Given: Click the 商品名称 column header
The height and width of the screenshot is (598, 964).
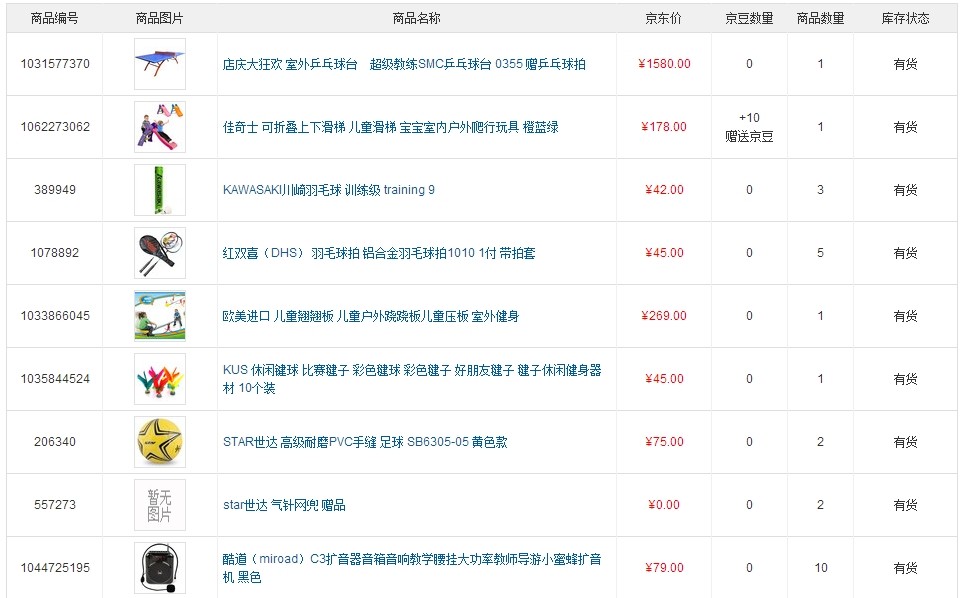Looking at the screenshot, I should coord(416,18).
